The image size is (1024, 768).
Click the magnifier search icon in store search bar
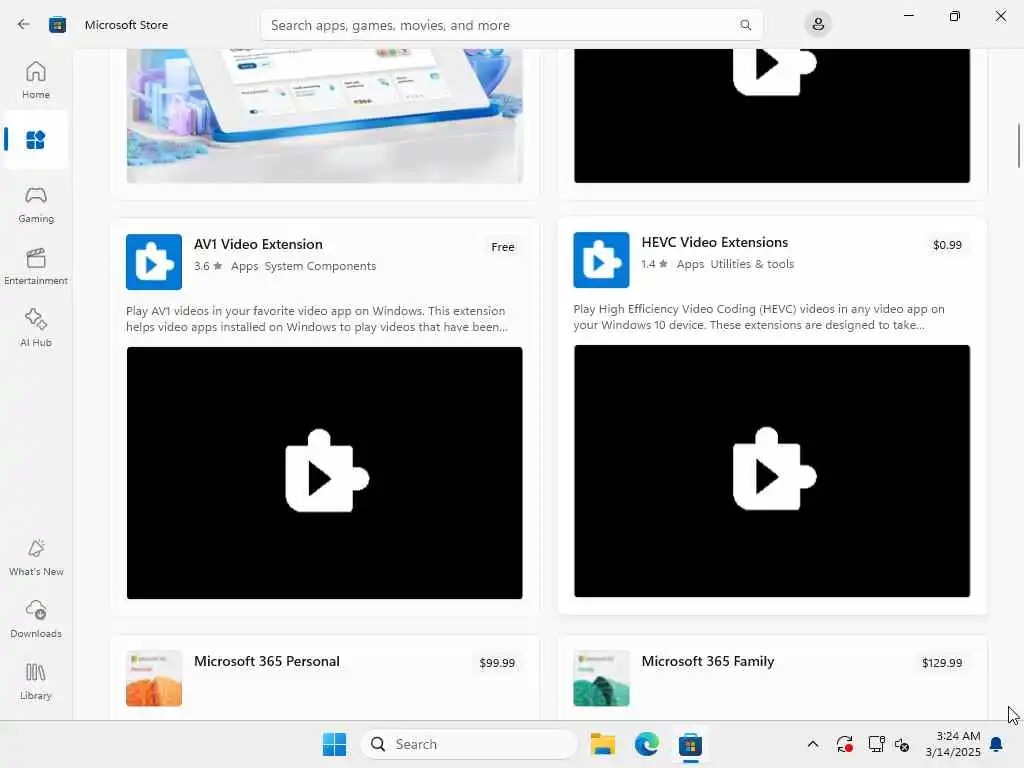point(745,25)
